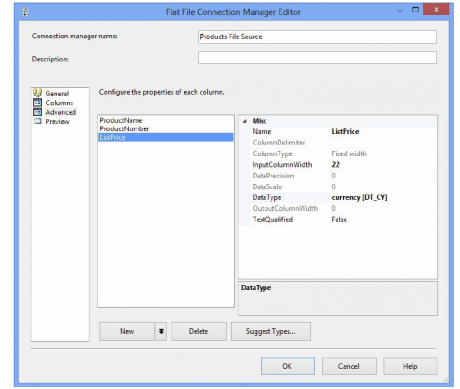
Task: Click the Preview page icon
Action: [x=38, y=121]
